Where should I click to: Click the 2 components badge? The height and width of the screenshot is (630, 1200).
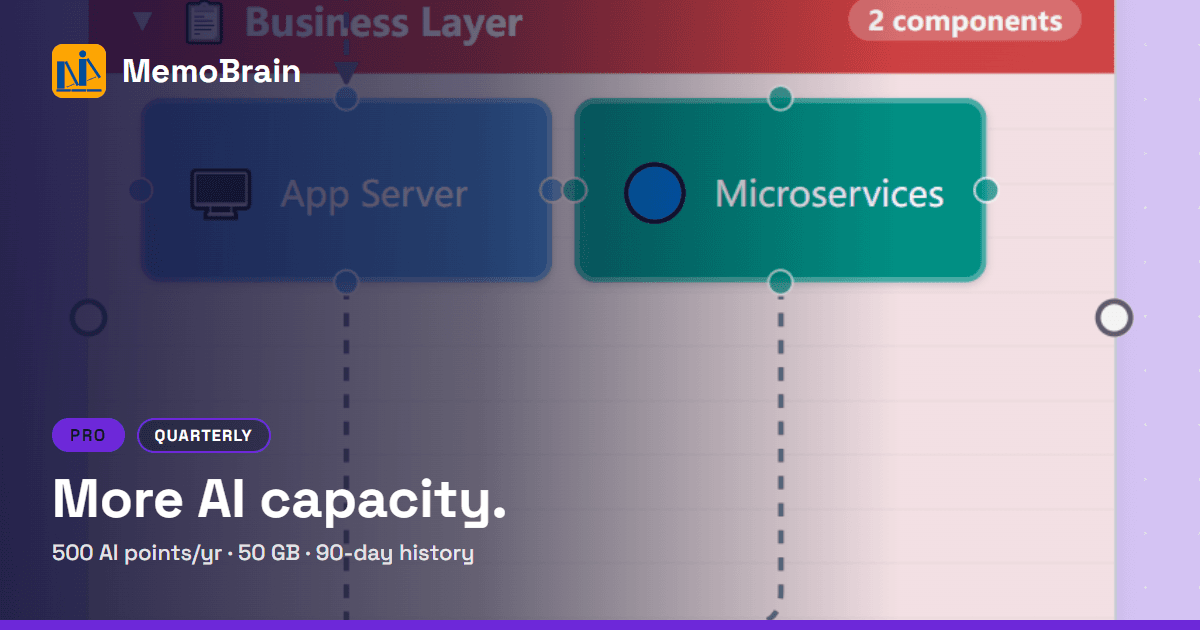pyautogui.click(x=965, y=21)
